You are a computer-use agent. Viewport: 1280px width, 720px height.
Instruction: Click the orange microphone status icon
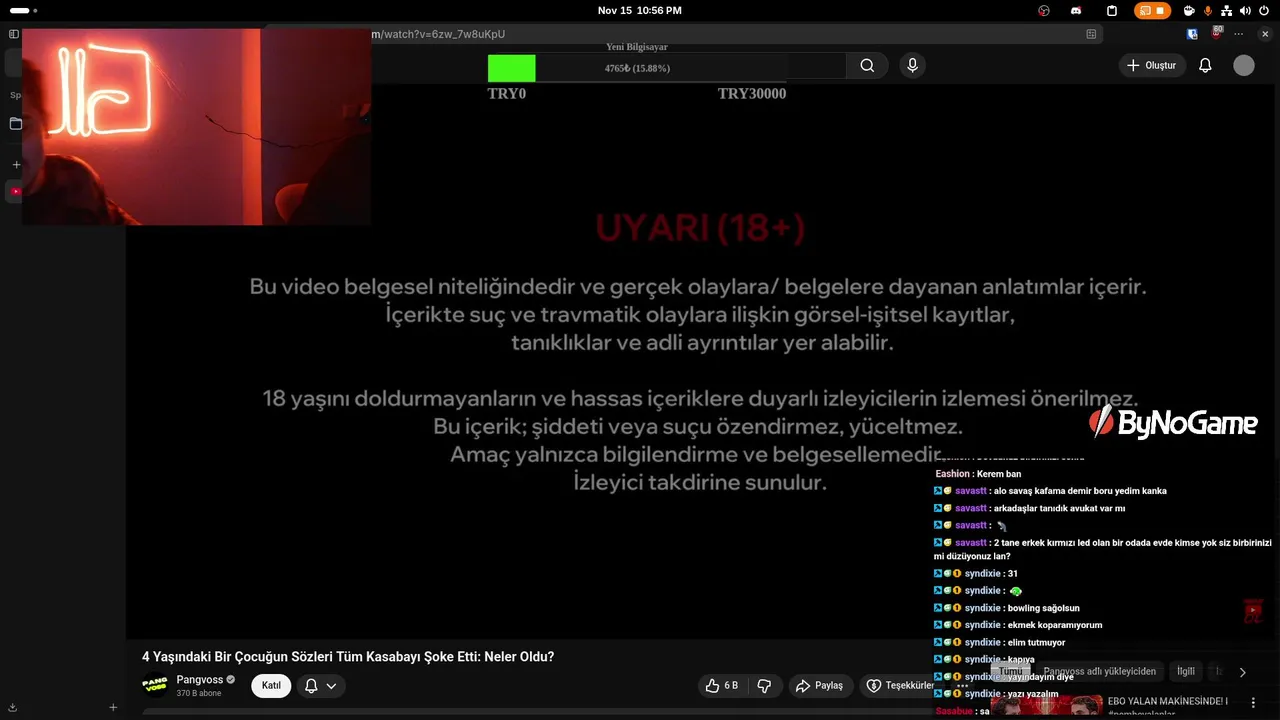[x=1208, y=11]
